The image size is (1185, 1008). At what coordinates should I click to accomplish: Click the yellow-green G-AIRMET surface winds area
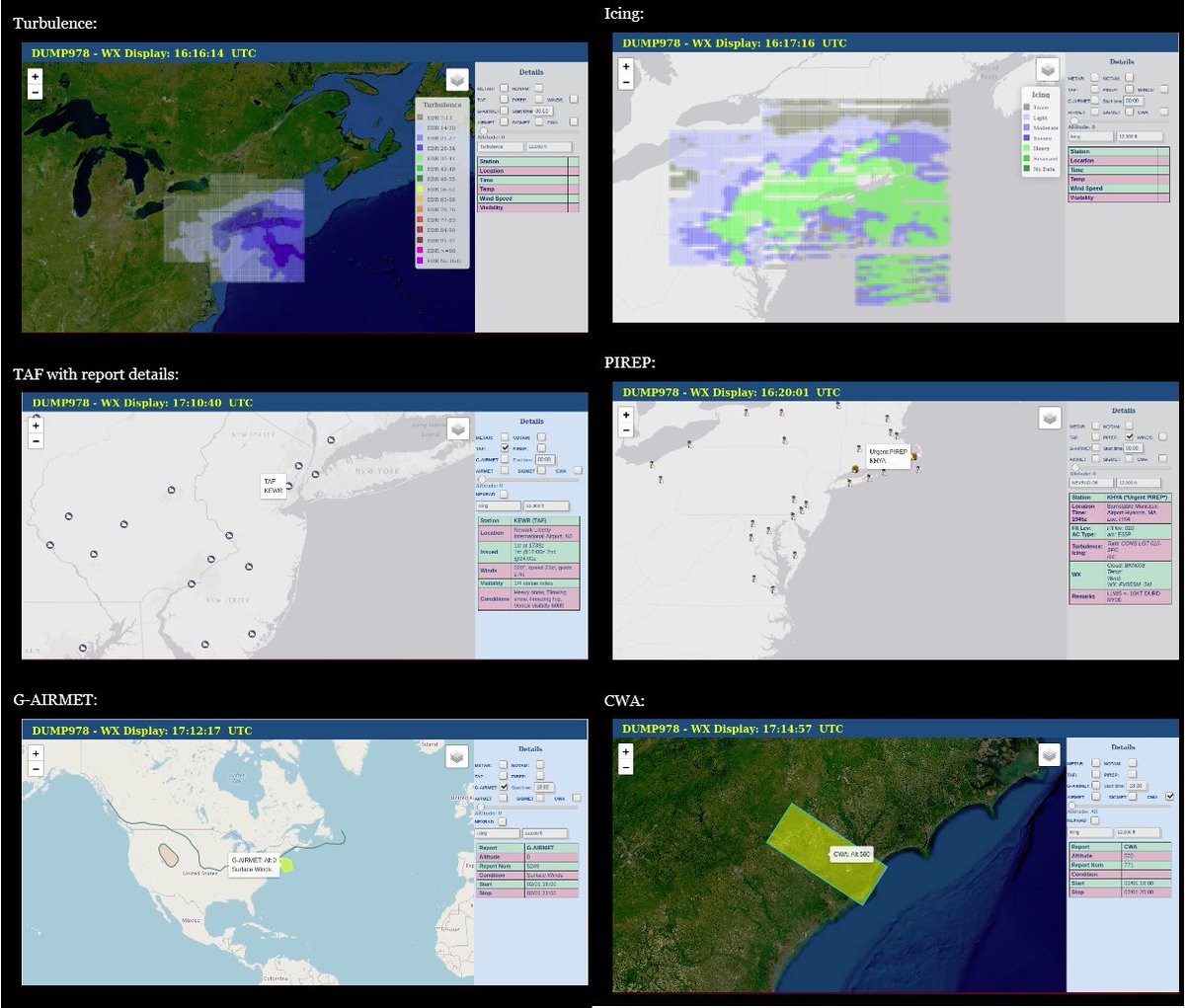287,864
